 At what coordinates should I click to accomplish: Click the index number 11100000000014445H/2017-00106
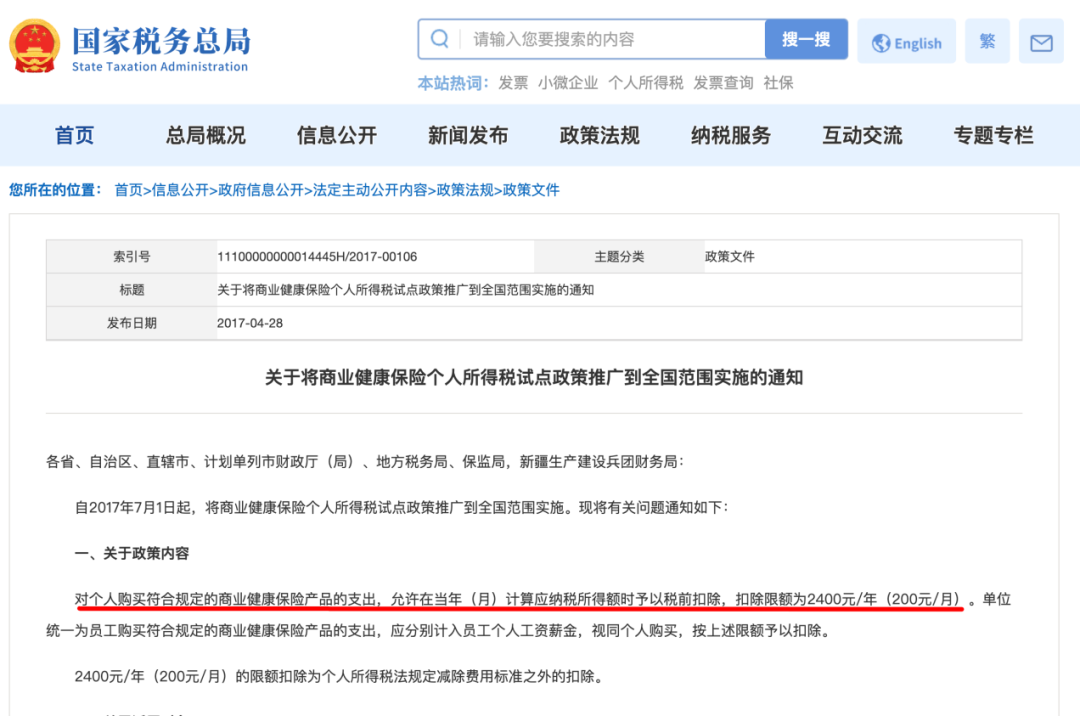click(x=317, y=257)
